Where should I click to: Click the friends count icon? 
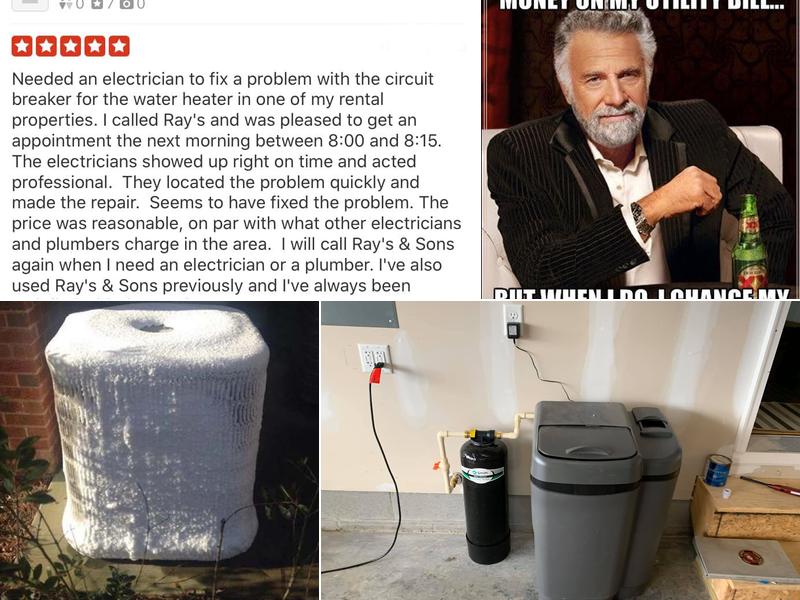64,5
